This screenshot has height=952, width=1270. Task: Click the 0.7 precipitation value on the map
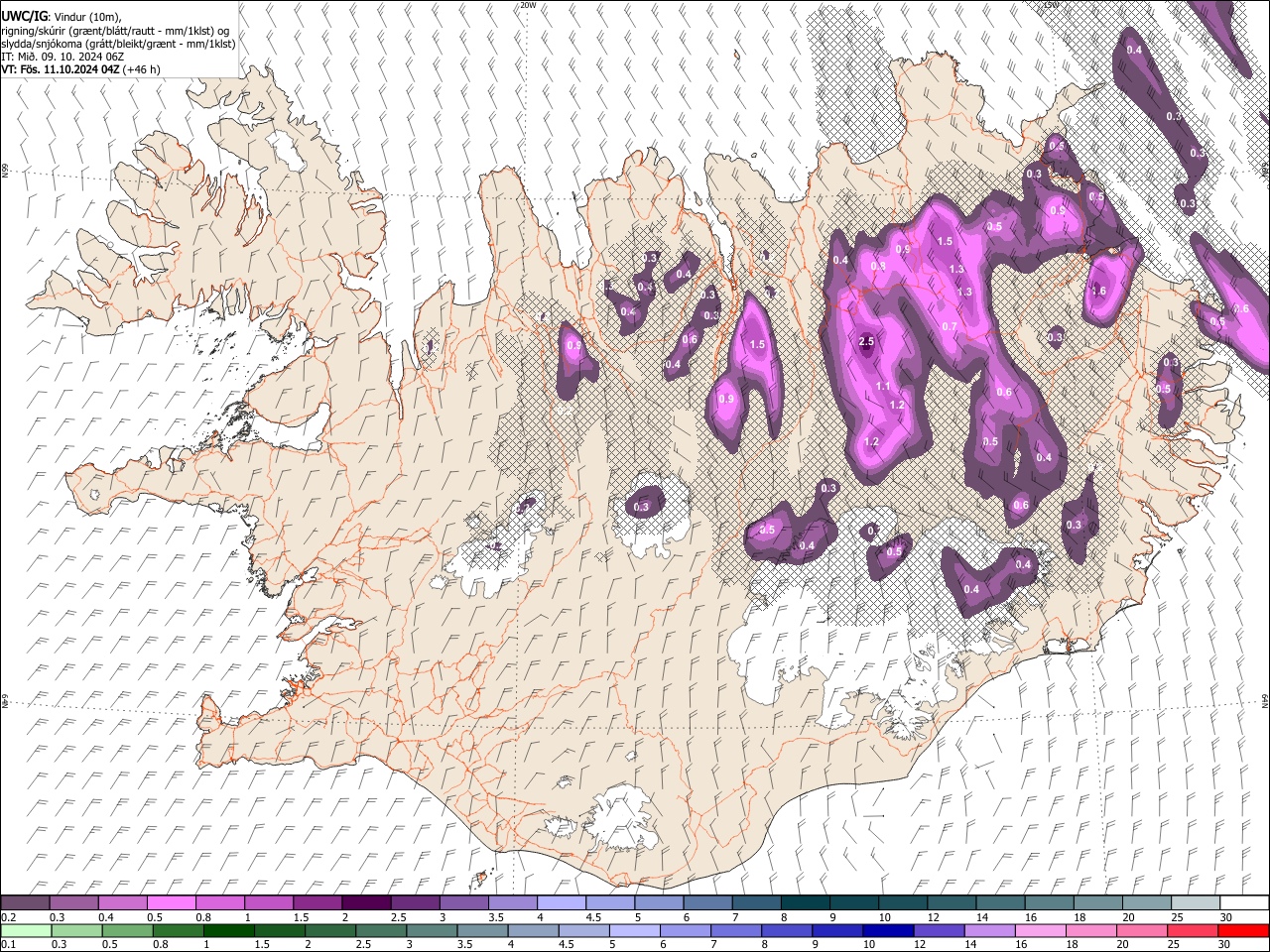(x=950, y=327)
